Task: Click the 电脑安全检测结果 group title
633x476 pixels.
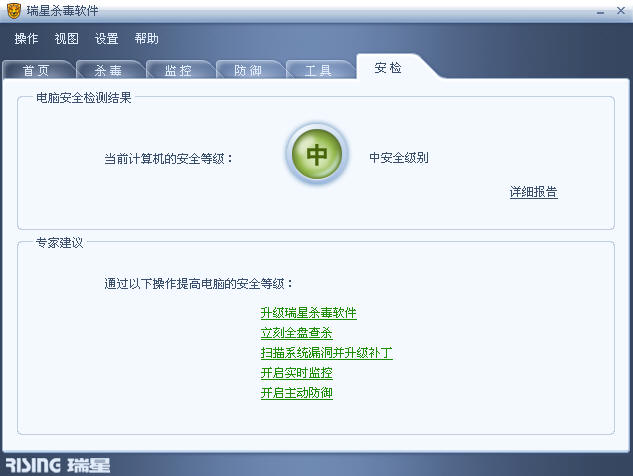Action: click(x=84, y=98)
